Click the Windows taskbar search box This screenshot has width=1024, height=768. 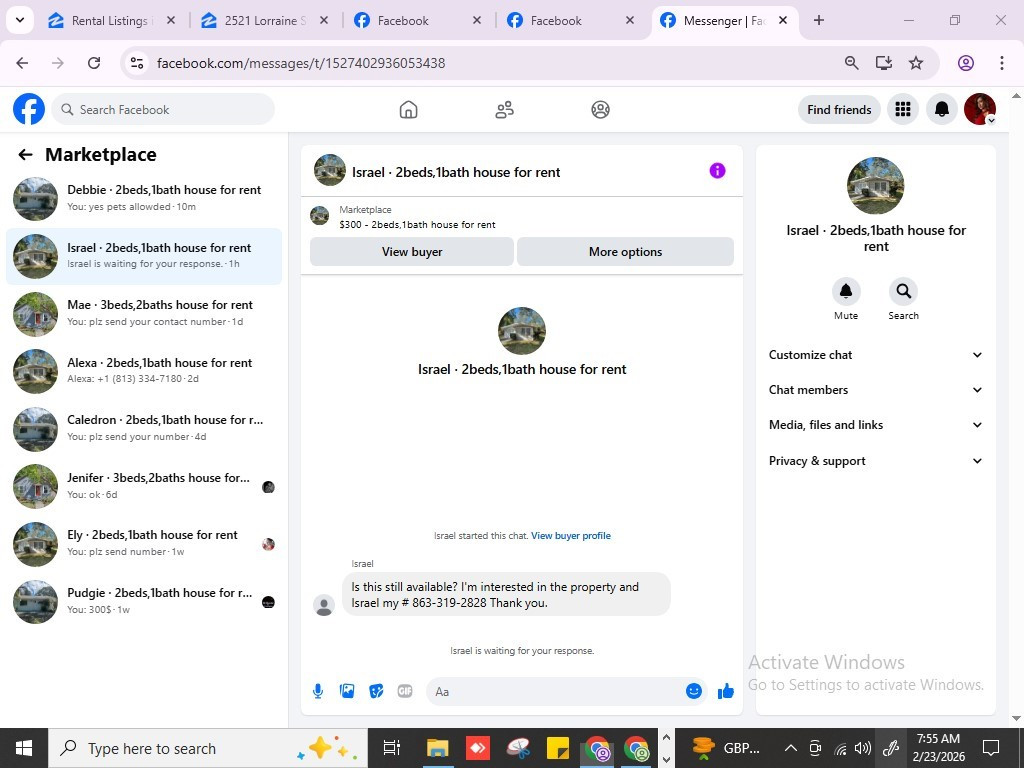coord(209,748)
